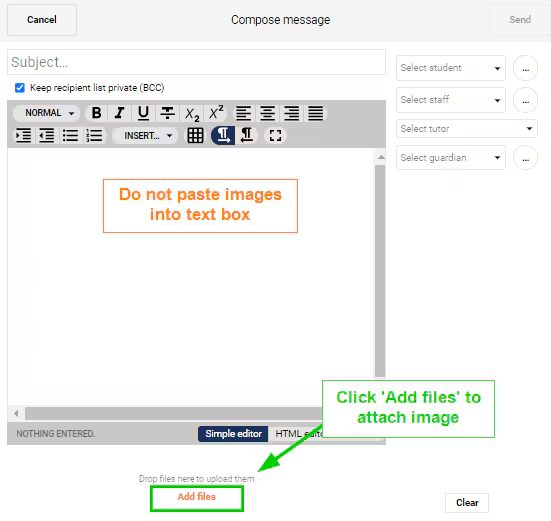Viewport: 551px width, 521px height.
Task: Select the superscript icon
Action: click(216, 113)
